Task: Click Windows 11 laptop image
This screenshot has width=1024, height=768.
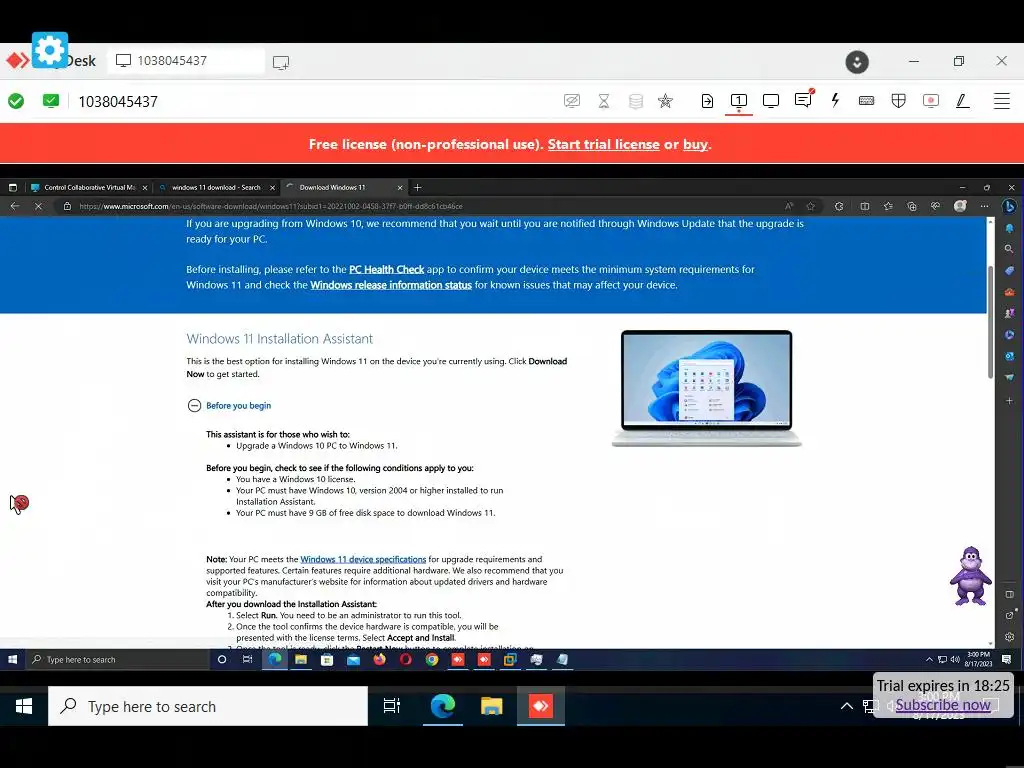Action: coord(707,388)
